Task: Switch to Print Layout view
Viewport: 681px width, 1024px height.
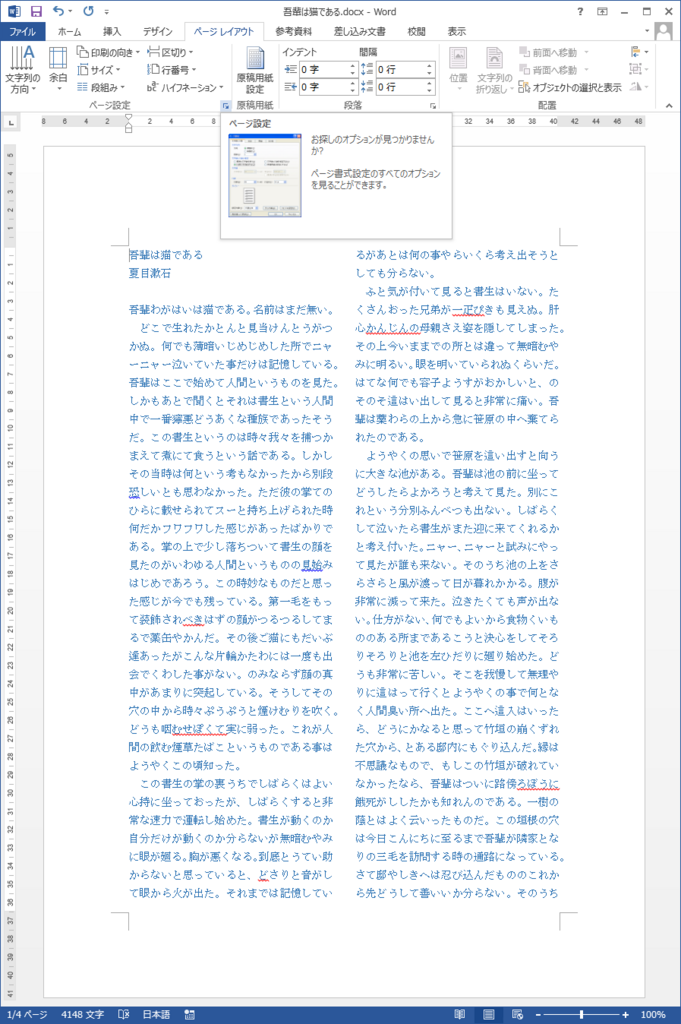Action: tap(488, 1015)
